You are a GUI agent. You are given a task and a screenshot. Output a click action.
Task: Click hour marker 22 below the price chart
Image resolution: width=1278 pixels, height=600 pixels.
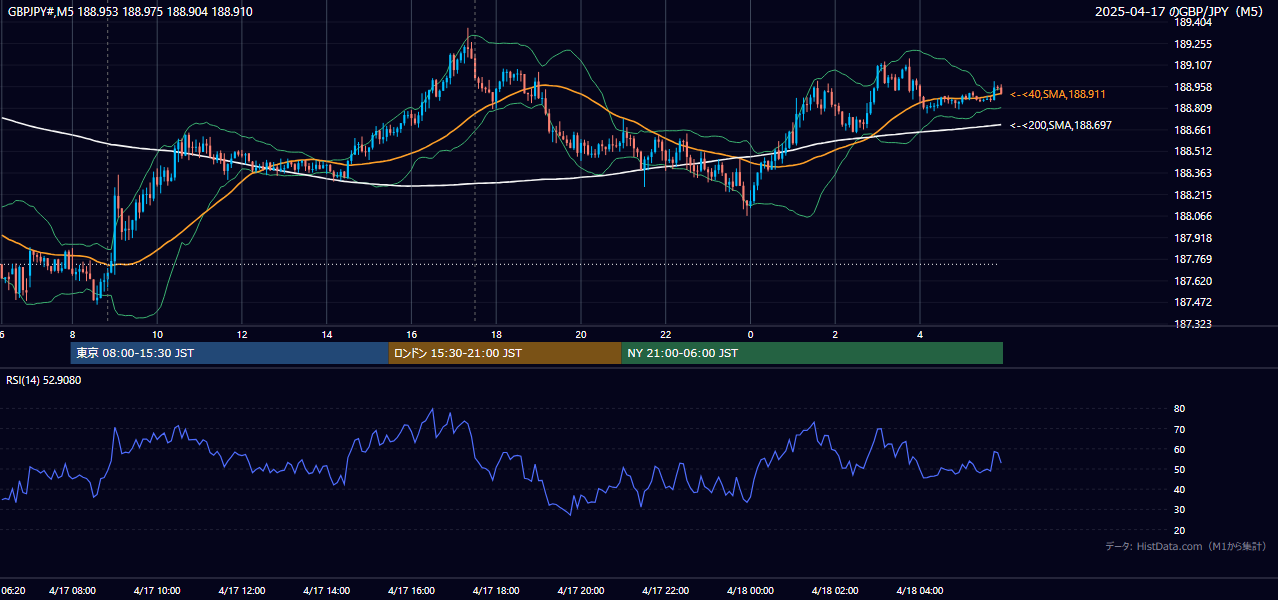coord(666,334)
